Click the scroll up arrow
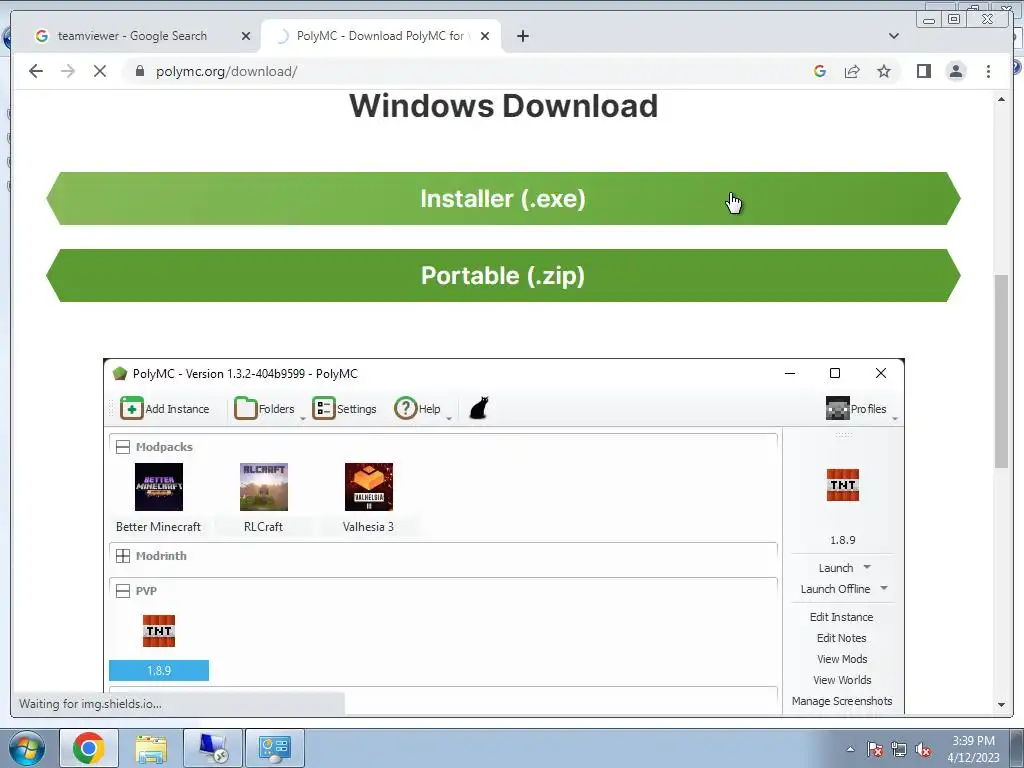Screen dimensions: 1024x768 (x=1001, y=99)
